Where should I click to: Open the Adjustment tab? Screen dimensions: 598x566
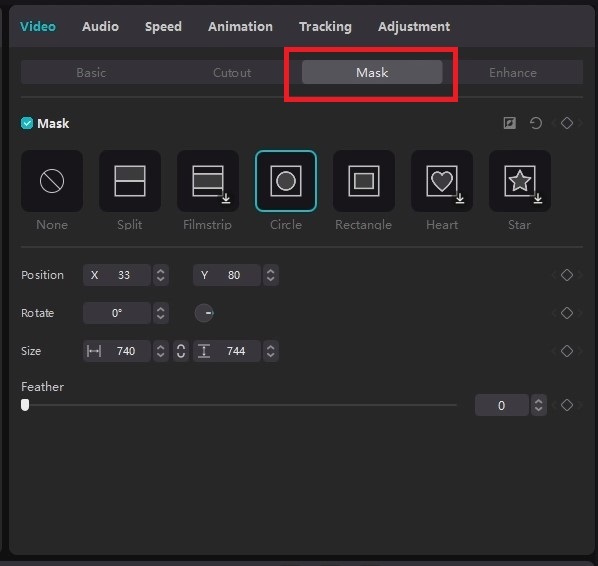click(x=414, y=27)
